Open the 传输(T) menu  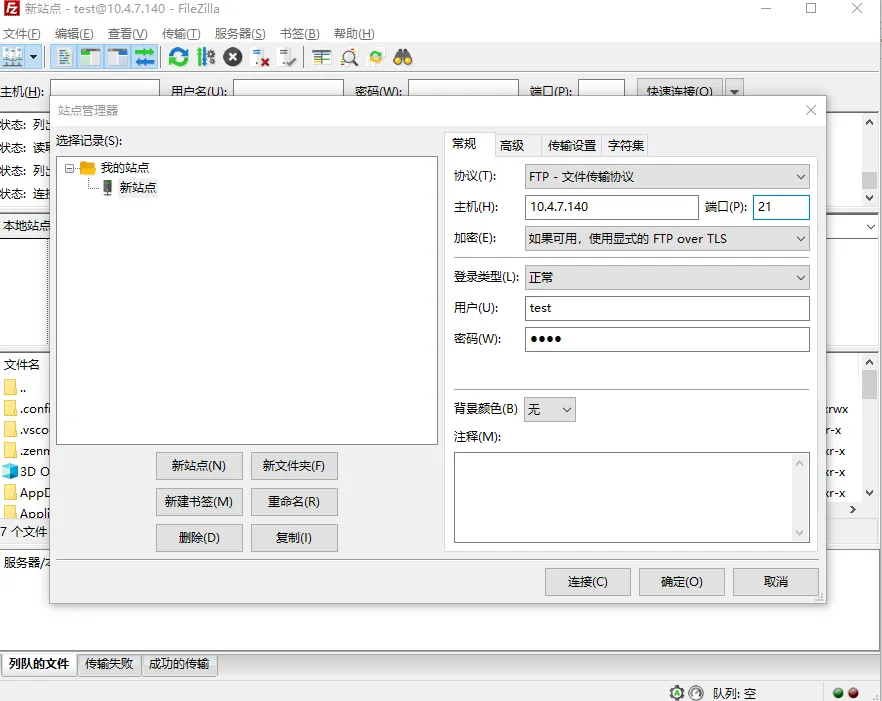tap(181, 34)
